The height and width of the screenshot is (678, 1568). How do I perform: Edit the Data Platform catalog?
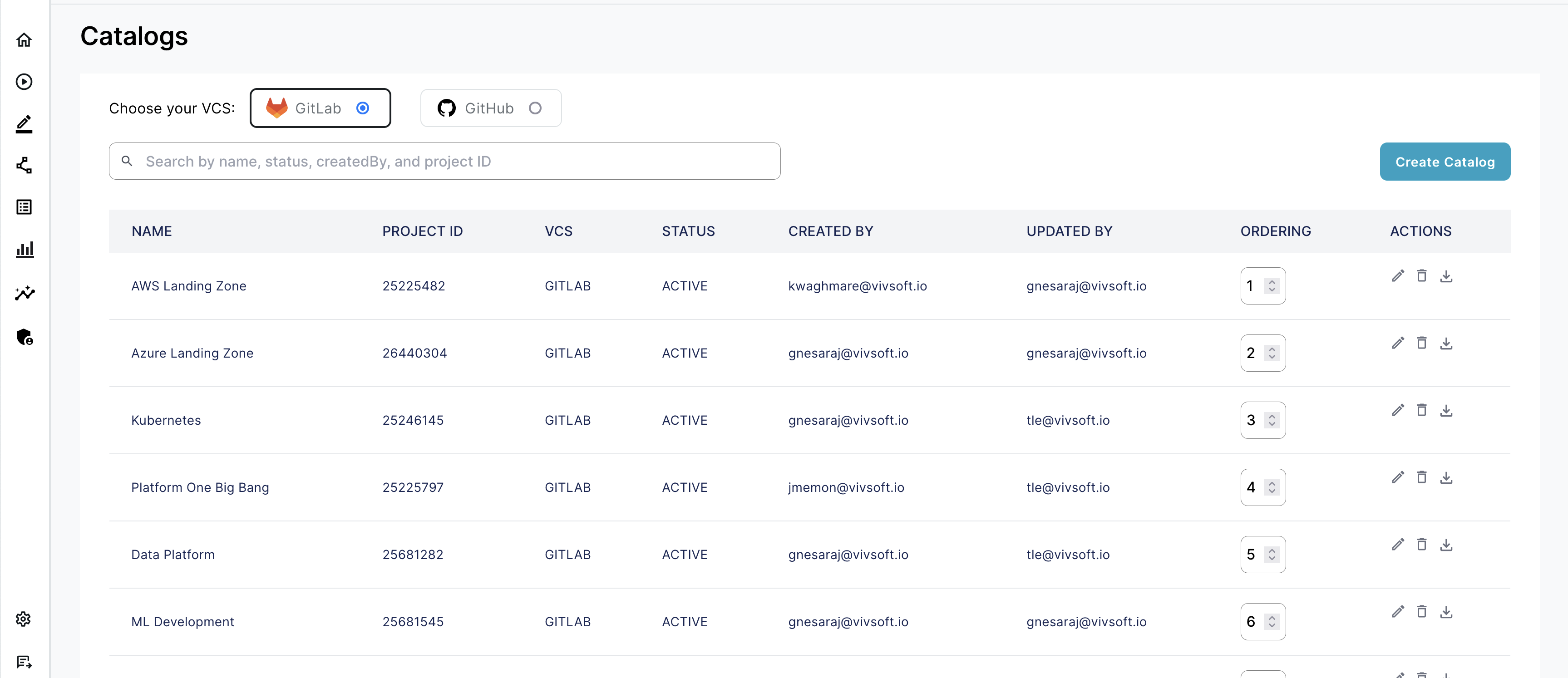coord(1398,545)
